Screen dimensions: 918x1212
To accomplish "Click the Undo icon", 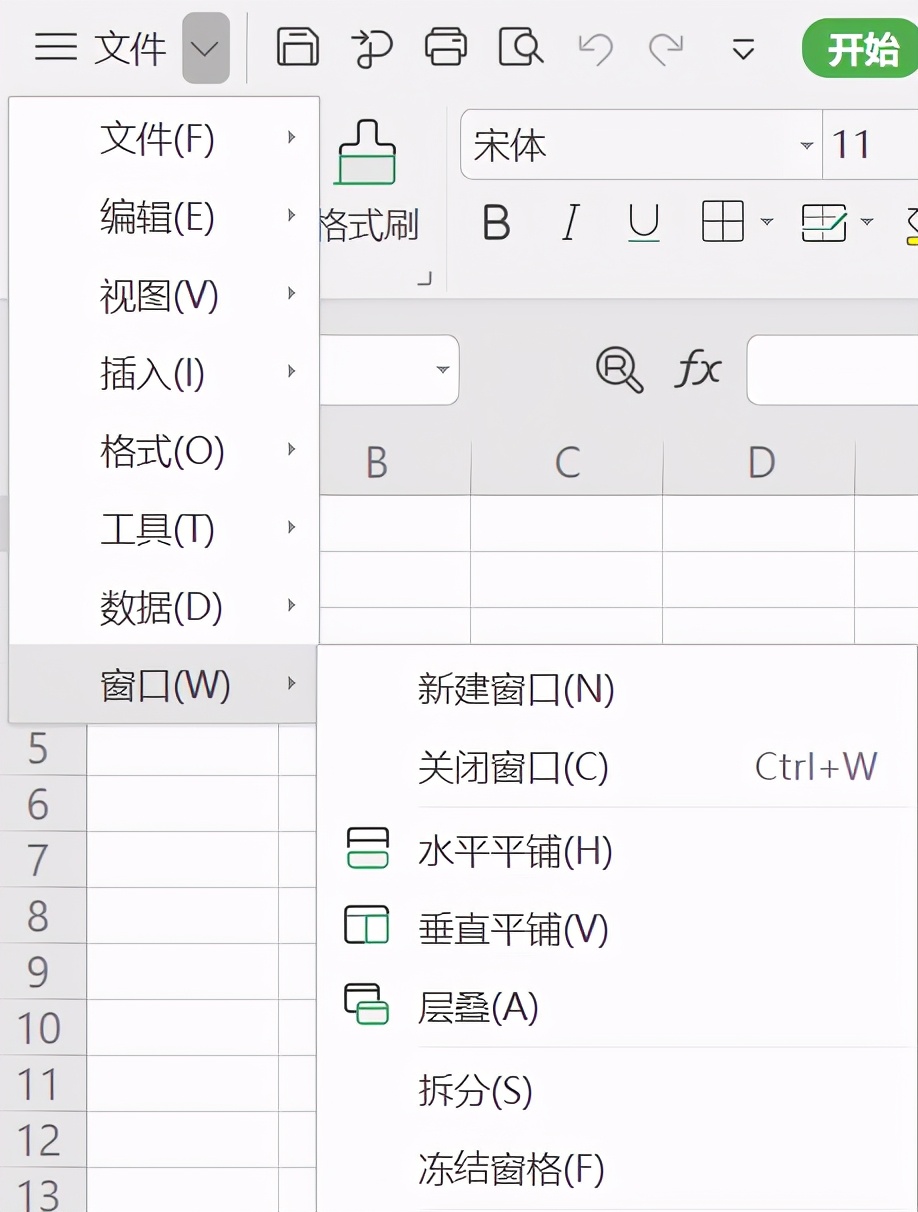I will coord(594,47).
